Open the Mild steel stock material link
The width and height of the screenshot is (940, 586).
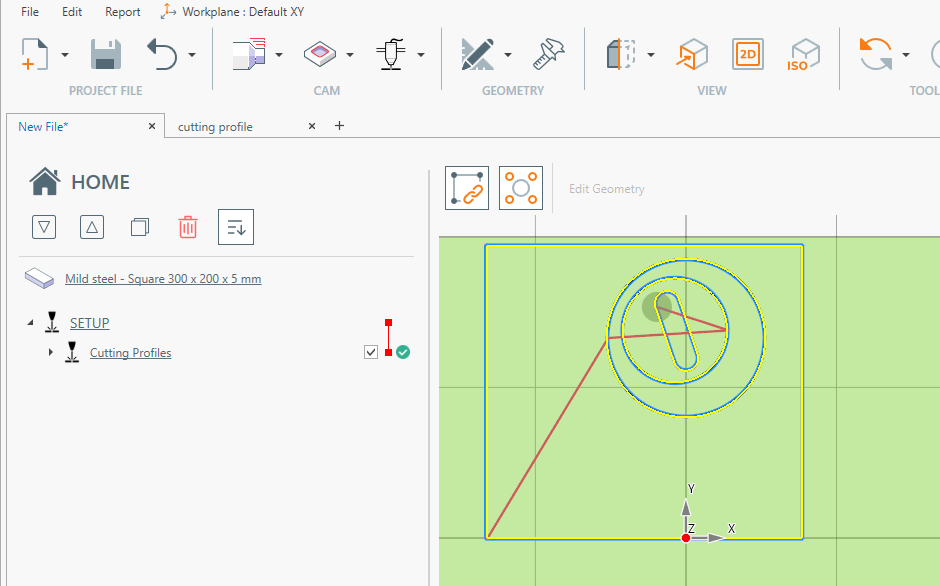click(x=163, y=279)
